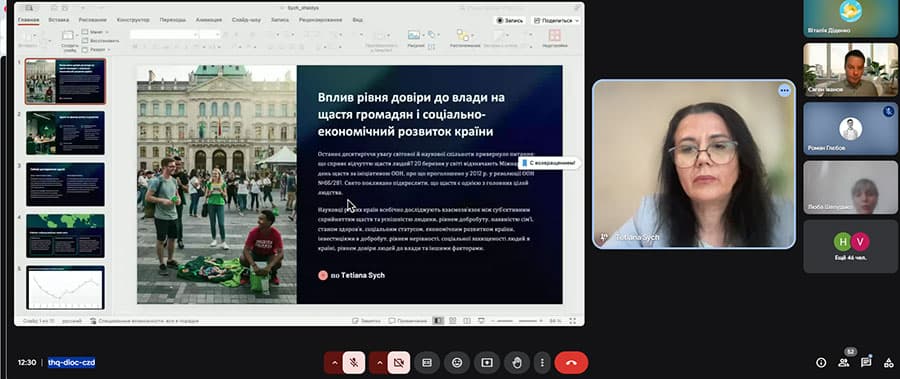The height and width of the screenshot is (379, 900).
Task: Expand video settings arrow beside camera
Action: (x=379, y=363)
